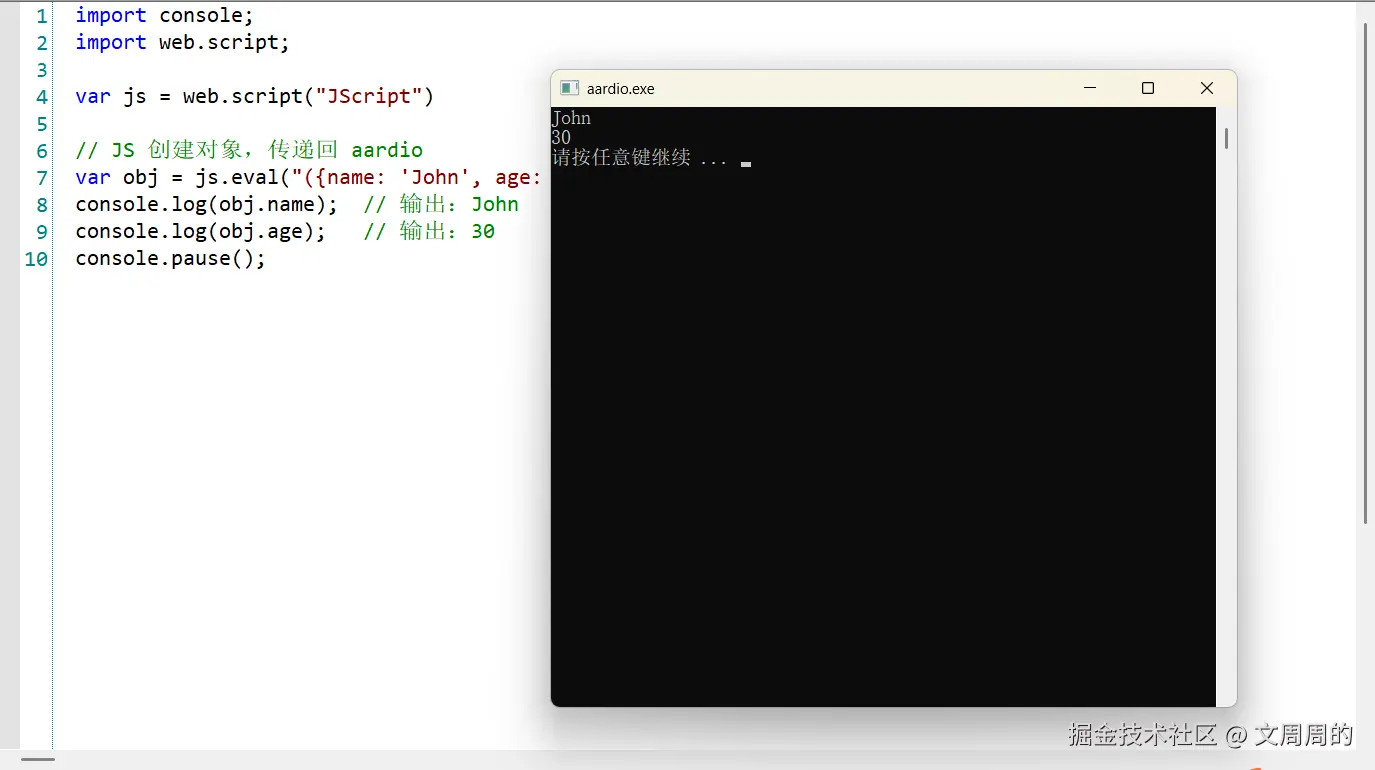
Task: Click line number 8 in the gutter
Action: [41, 205]
